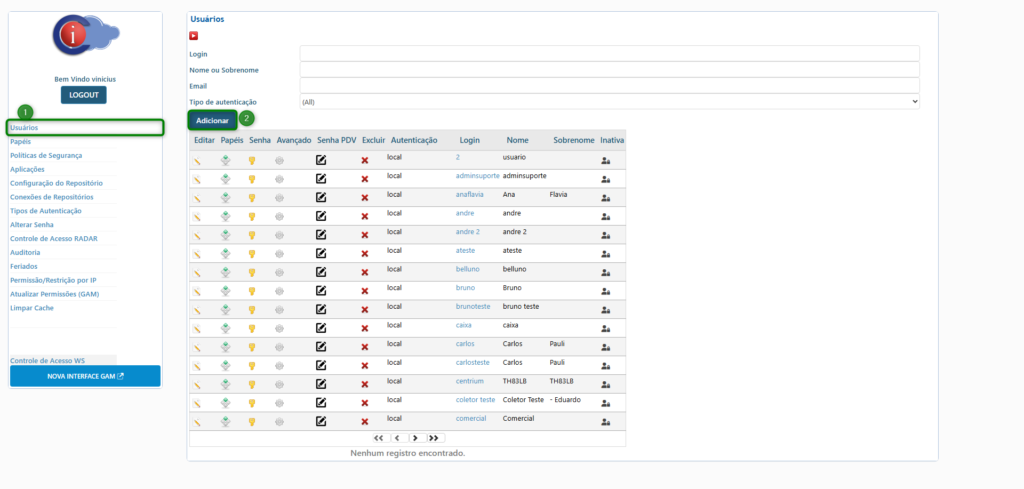The image size is (1024, 489).
Task: Click the Senha key icon for andre
Action: pyautogui.click(x=253, y=216)
